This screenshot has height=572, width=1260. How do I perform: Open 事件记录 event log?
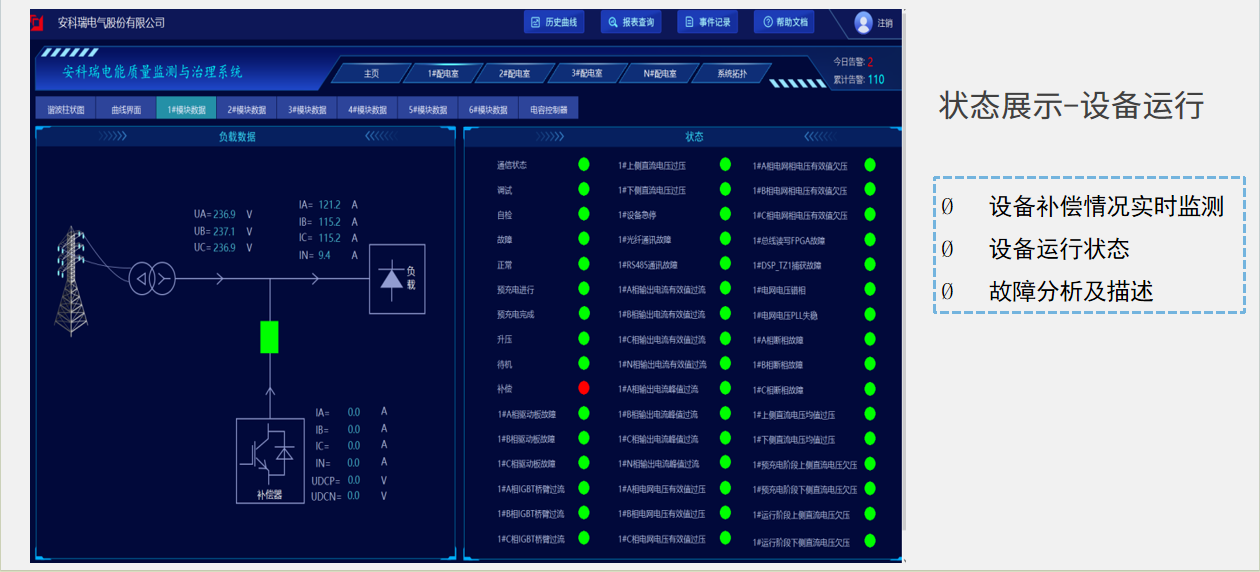[x=707, y=22]
